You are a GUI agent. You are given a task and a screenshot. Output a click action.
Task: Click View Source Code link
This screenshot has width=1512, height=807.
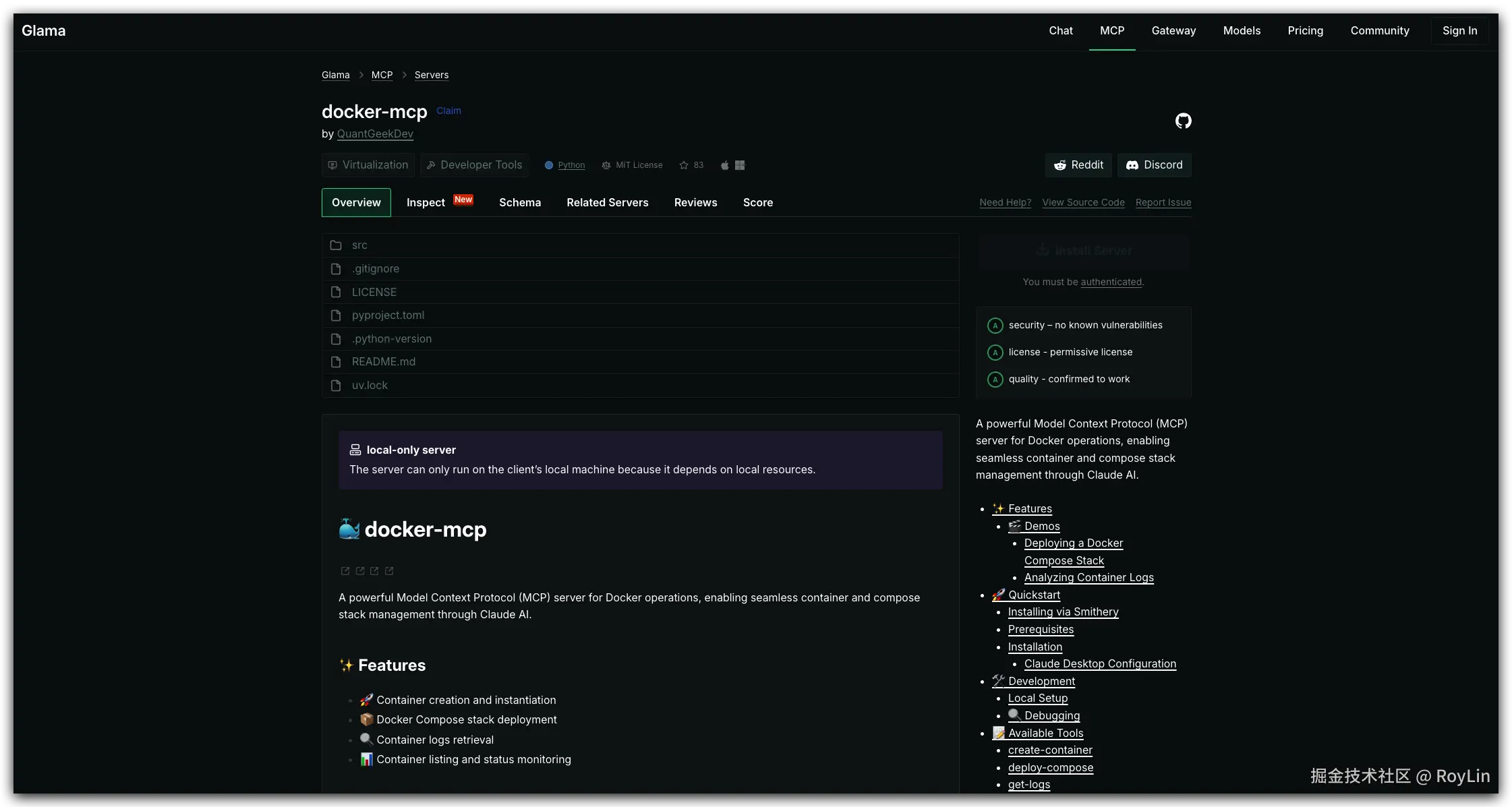click(1083, 203)
